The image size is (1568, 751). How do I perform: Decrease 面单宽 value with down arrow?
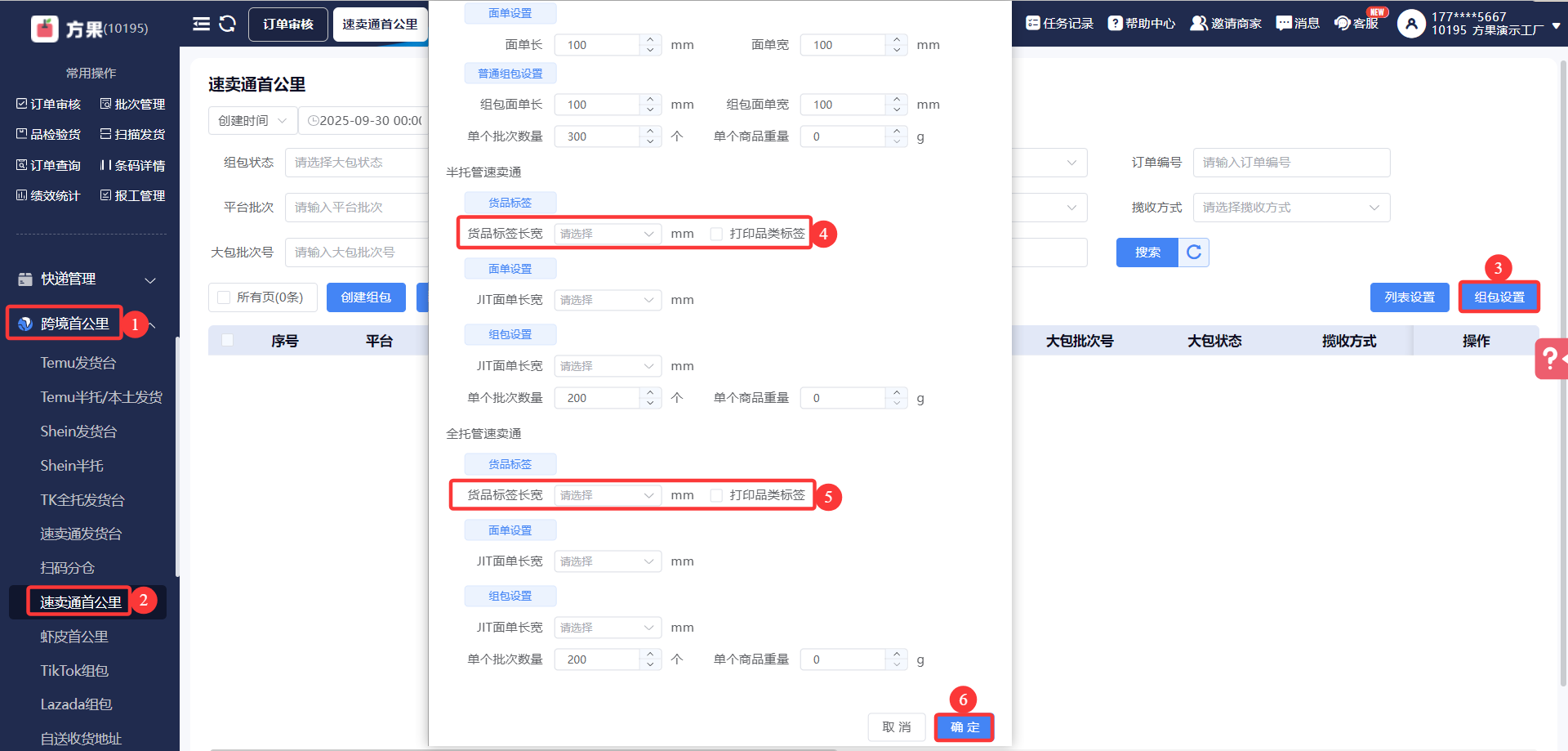[x=897, y=50]
